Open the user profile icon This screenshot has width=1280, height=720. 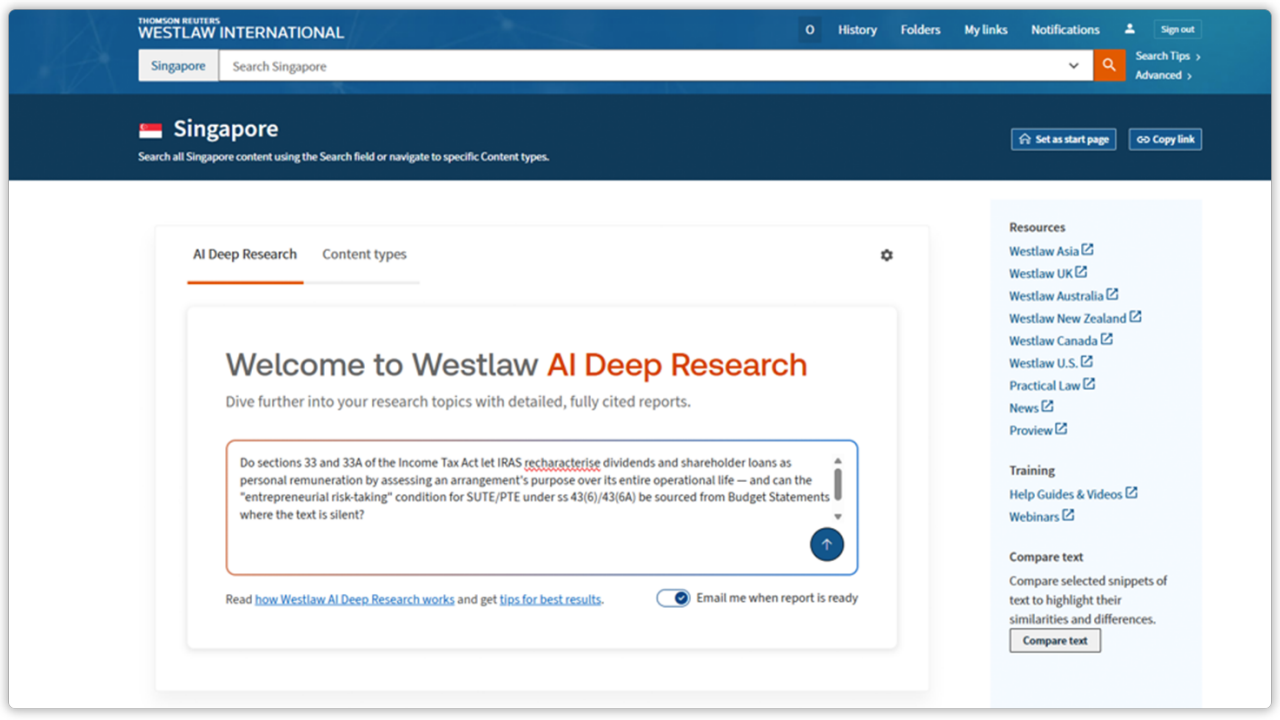[x=1130, y=30]
